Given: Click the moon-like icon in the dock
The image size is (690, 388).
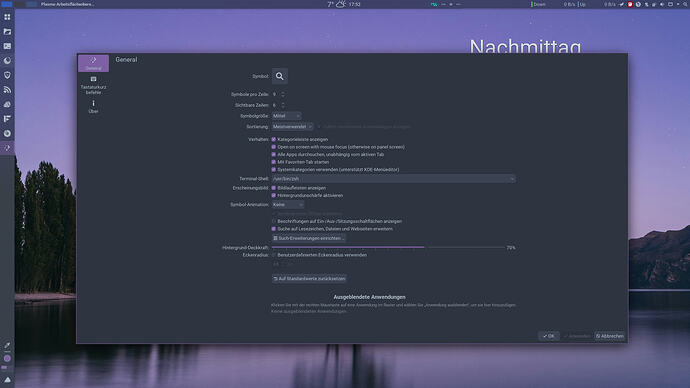Looking at the screenshot, I should (x=7, y=60).
